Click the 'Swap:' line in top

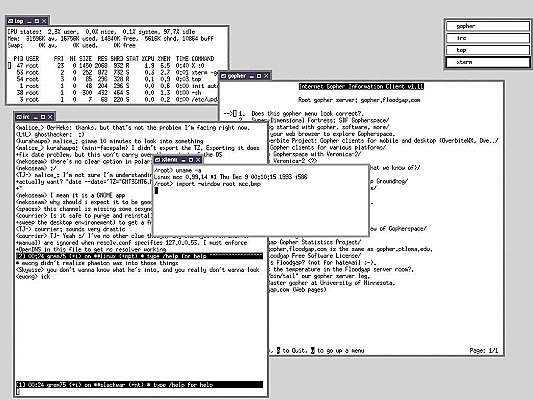tap(71, 45)
